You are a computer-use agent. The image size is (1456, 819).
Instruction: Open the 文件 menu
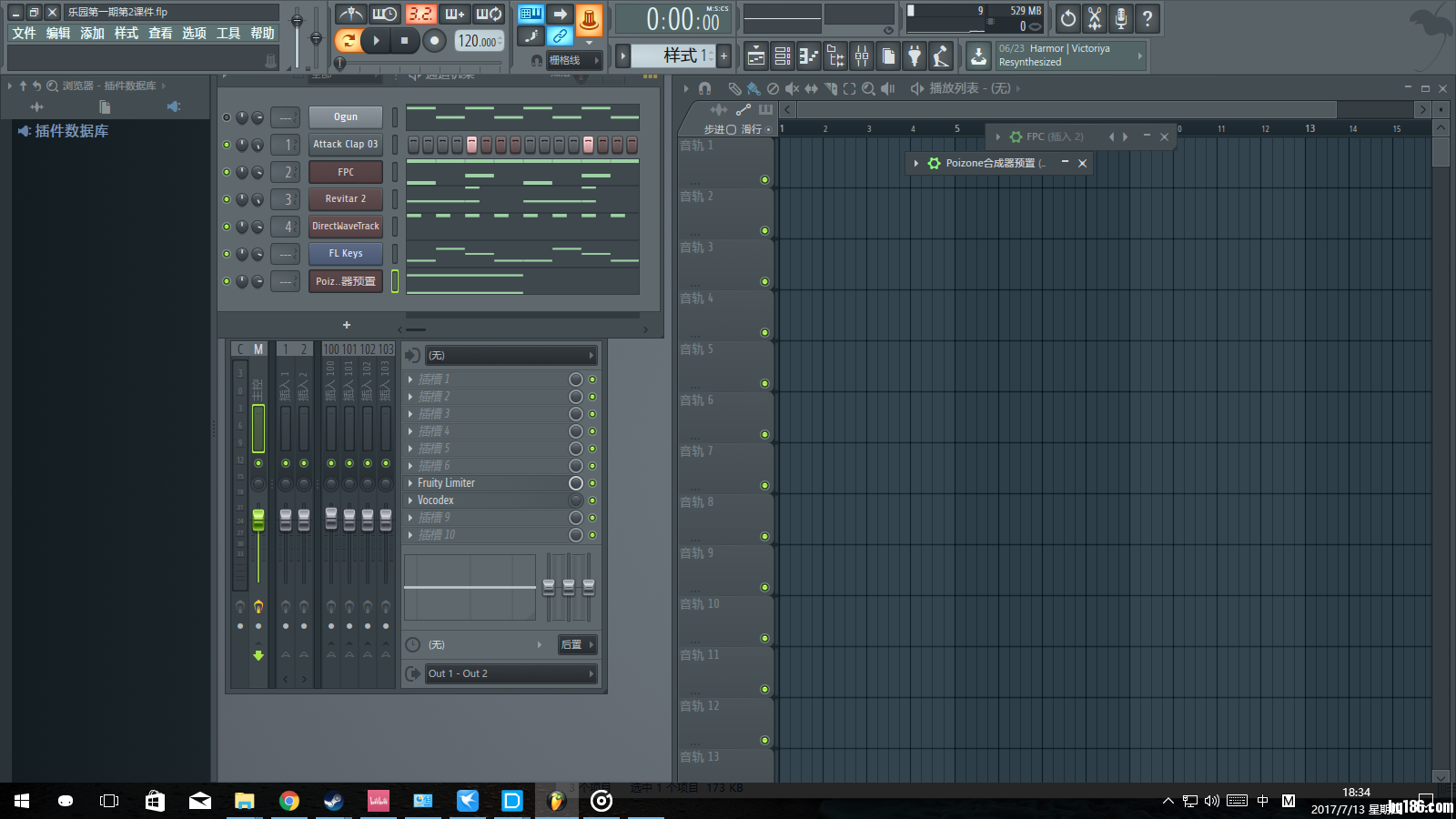point(24,33)
